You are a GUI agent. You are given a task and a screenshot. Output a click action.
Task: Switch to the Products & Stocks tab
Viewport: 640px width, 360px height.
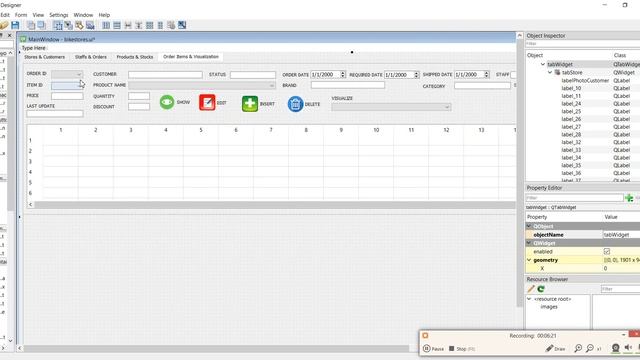[x=135, y=57]
